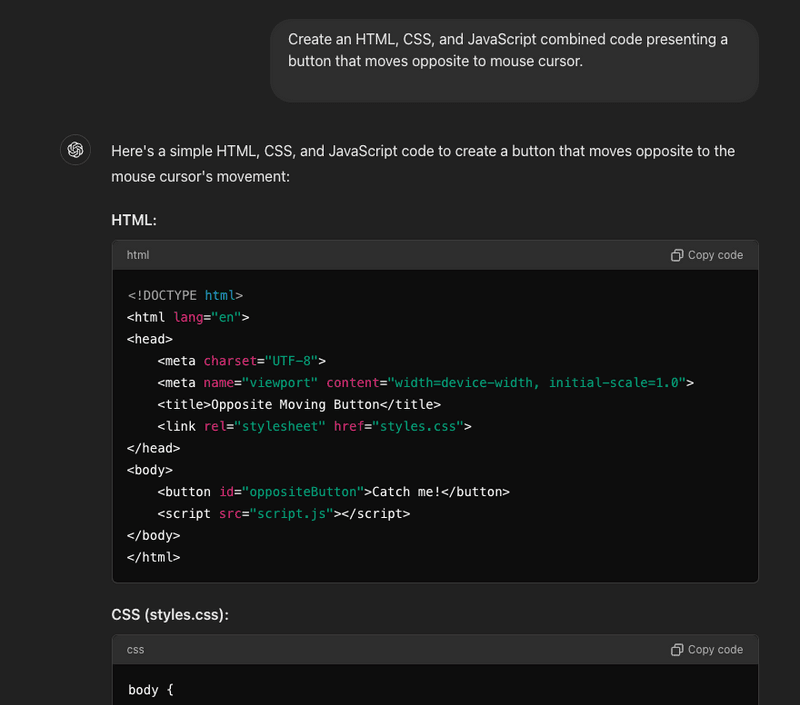Click the "html" language label on the code block
Image resolution: width=800 pixels, height=705 pixels.
point(138,255)
